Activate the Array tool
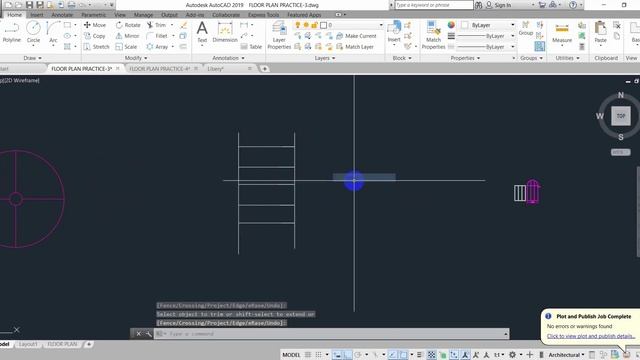 click(x=157, y=47)
